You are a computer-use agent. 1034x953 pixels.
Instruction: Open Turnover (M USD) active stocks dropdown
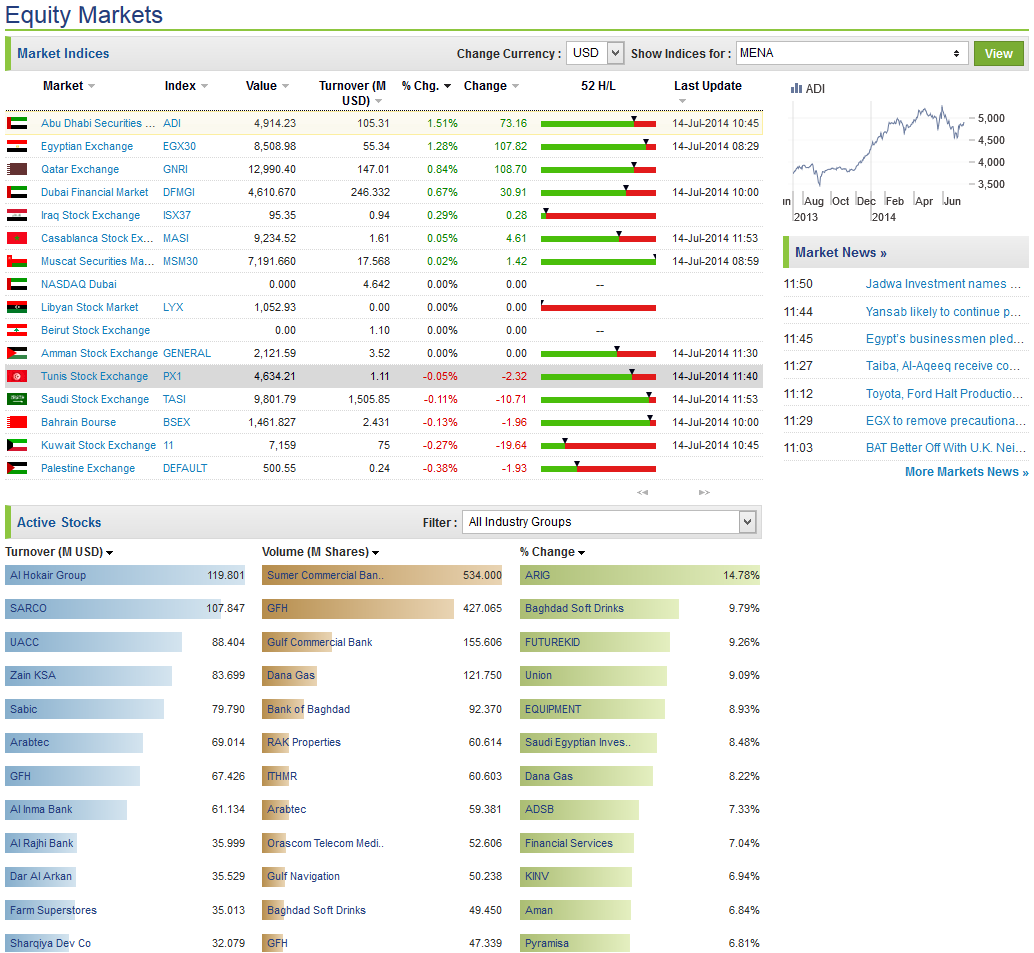(59, 552)
